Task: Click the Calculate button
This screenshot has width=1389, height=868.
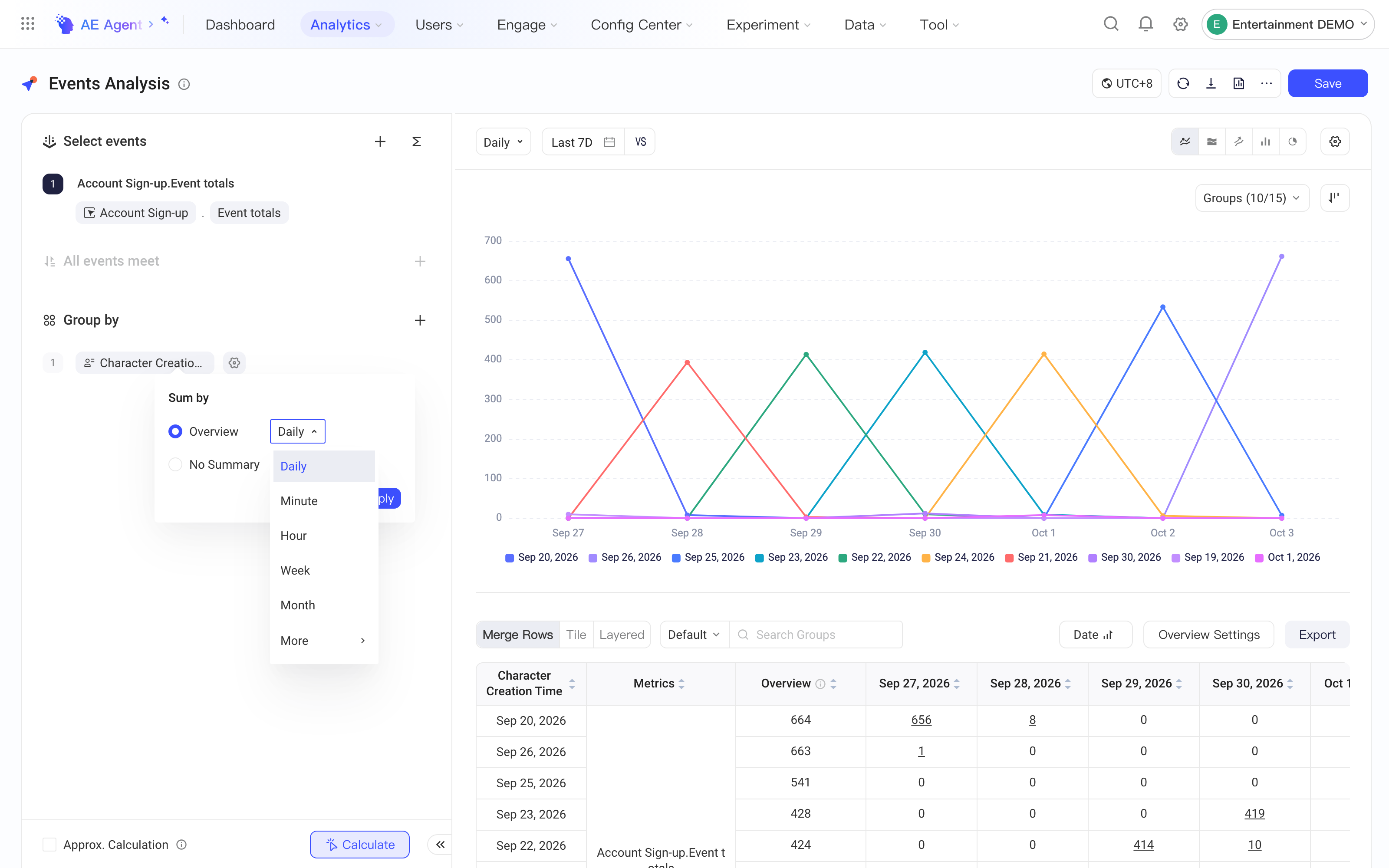Action: [x=359, y=845]
